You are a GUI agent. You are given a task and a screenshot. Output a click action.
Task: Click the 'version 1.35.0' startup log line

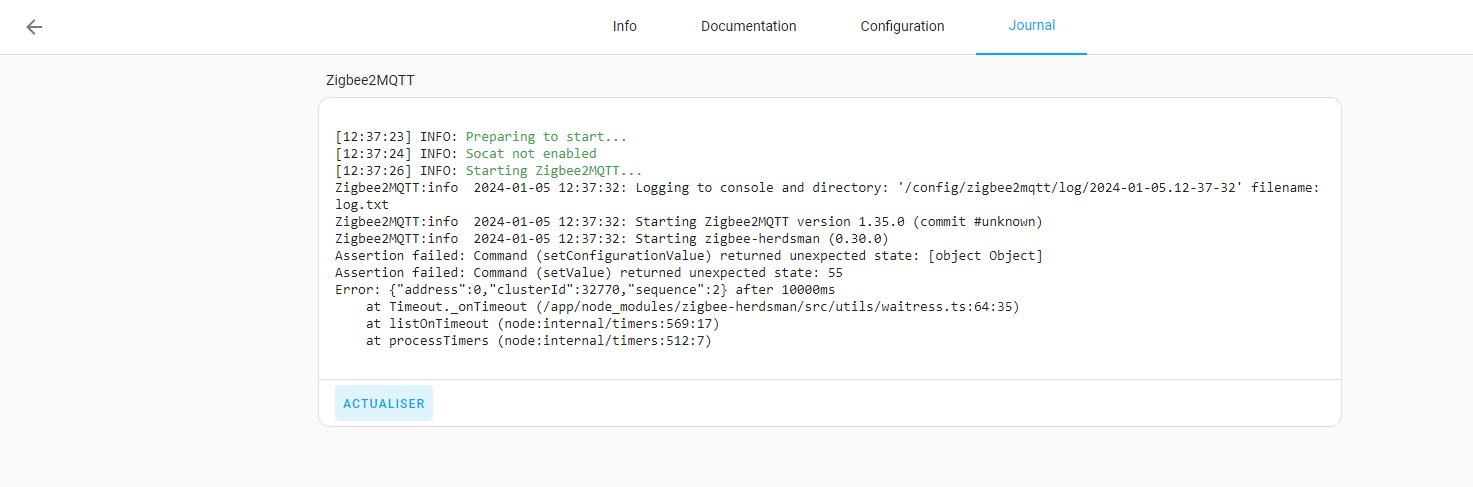(x=690, y=221)
